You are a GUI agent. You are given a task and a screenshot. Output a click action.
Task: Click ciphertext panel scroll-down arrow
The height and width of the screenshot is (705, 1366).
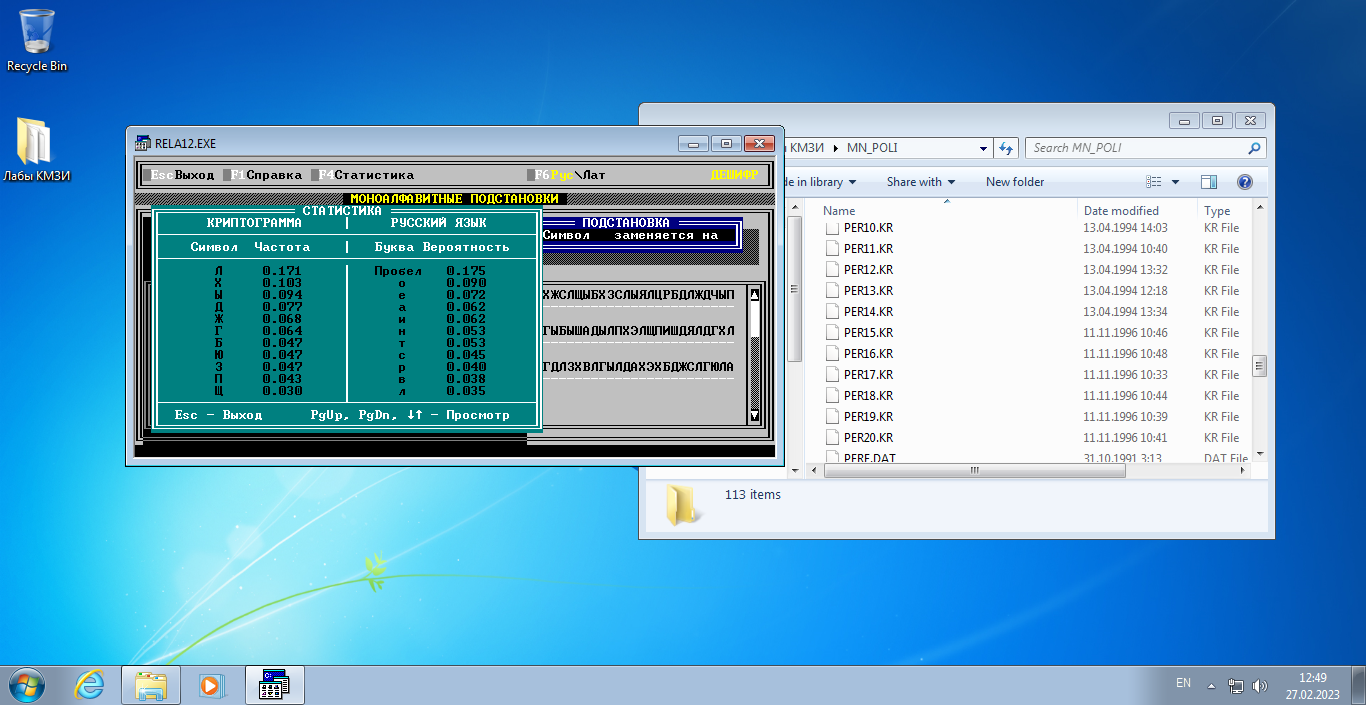pyautogui.click(x=754, y=415)
